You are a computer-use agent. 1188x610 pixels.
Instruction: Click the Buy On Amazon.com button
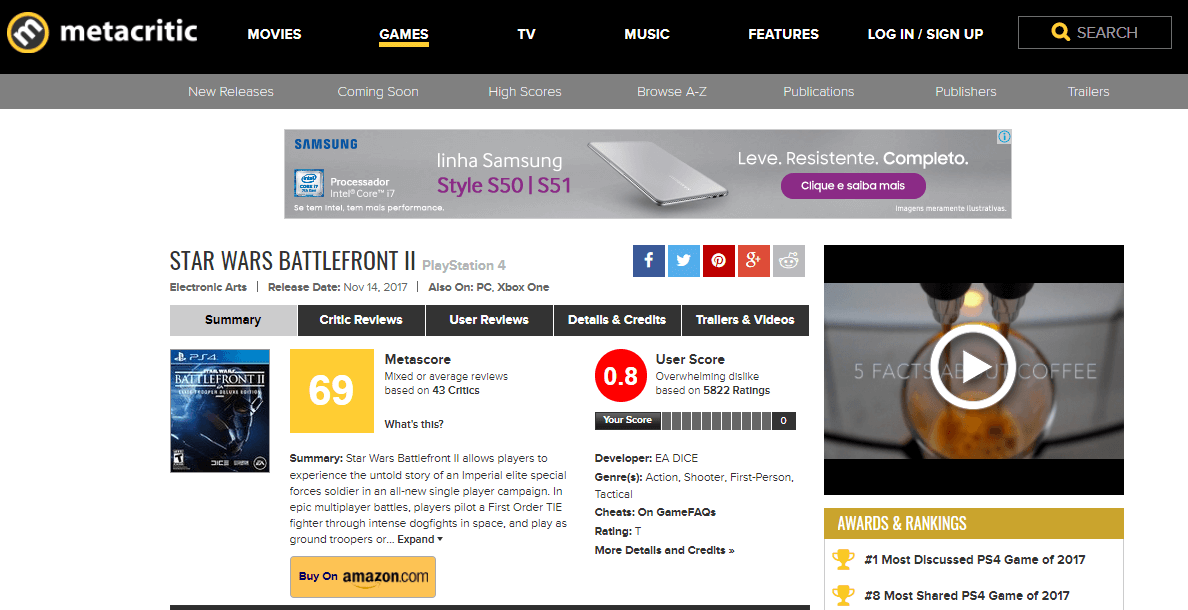[x=363, y=577]
